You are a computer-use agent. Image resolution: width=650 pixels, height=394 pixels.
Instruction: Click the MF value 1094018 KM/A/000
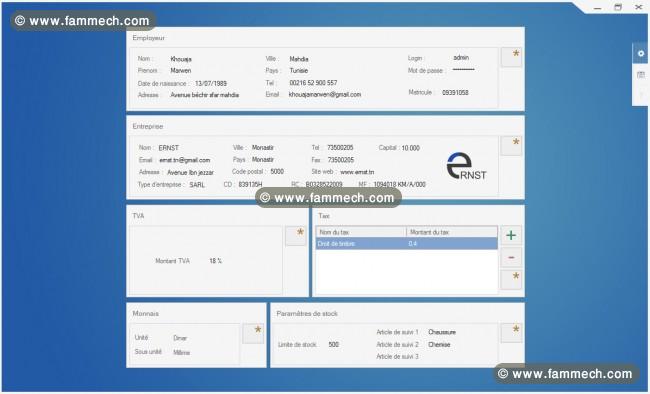coord(400,185)
